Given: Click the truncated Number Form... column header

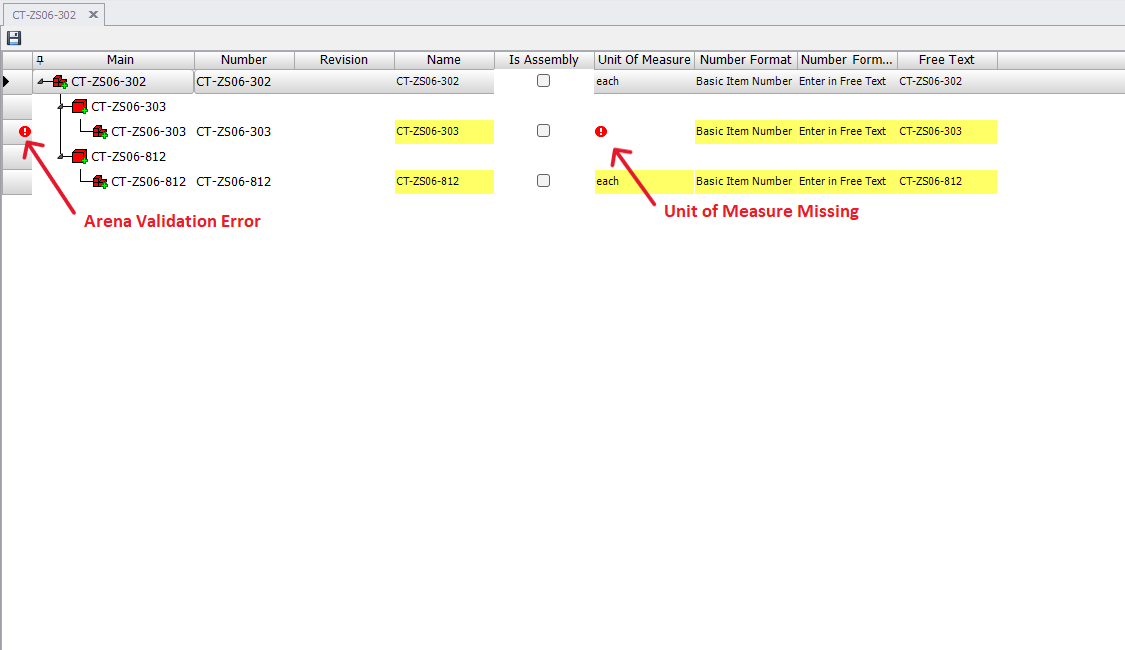Looking at the screenshot, I should [x=847, y=60].
